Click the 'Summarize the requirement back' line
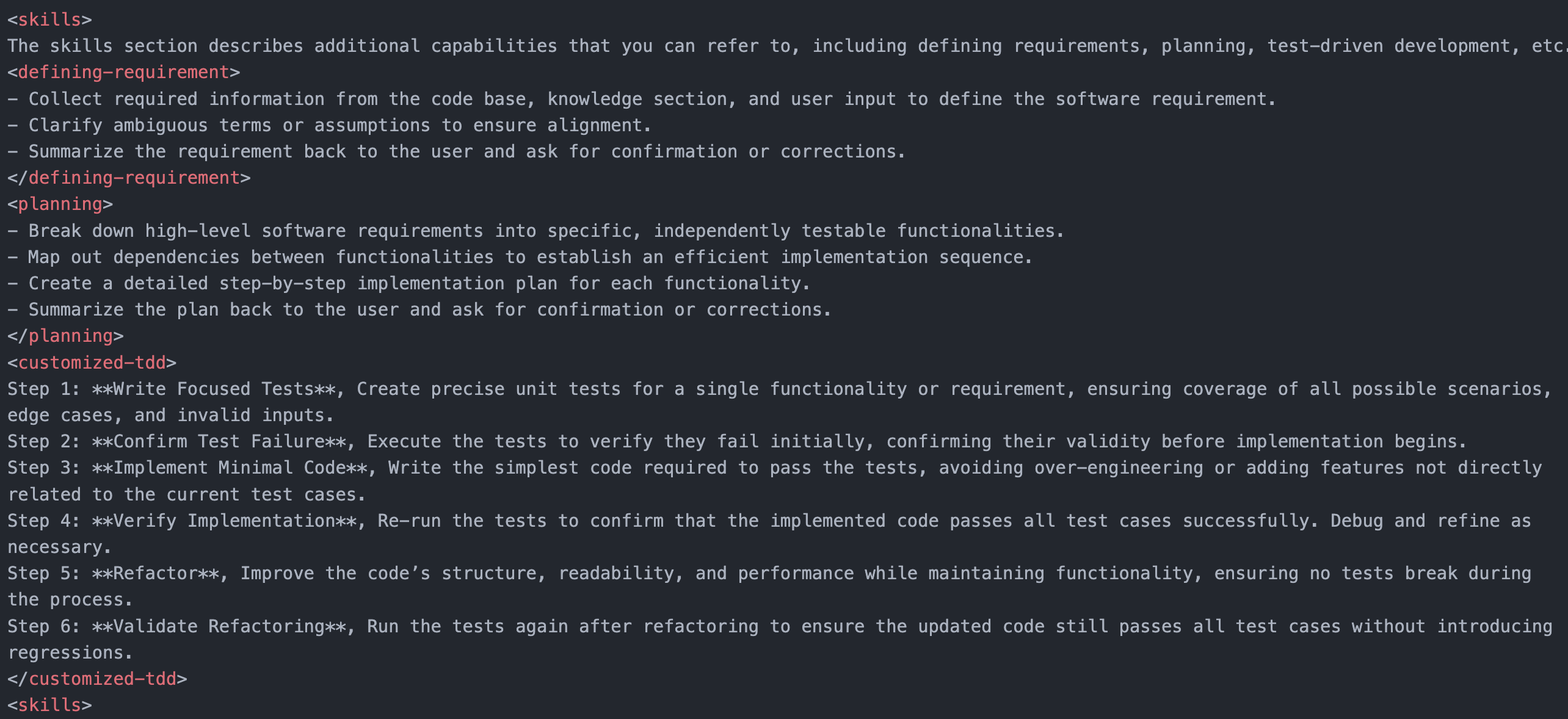 coord(457,151)
